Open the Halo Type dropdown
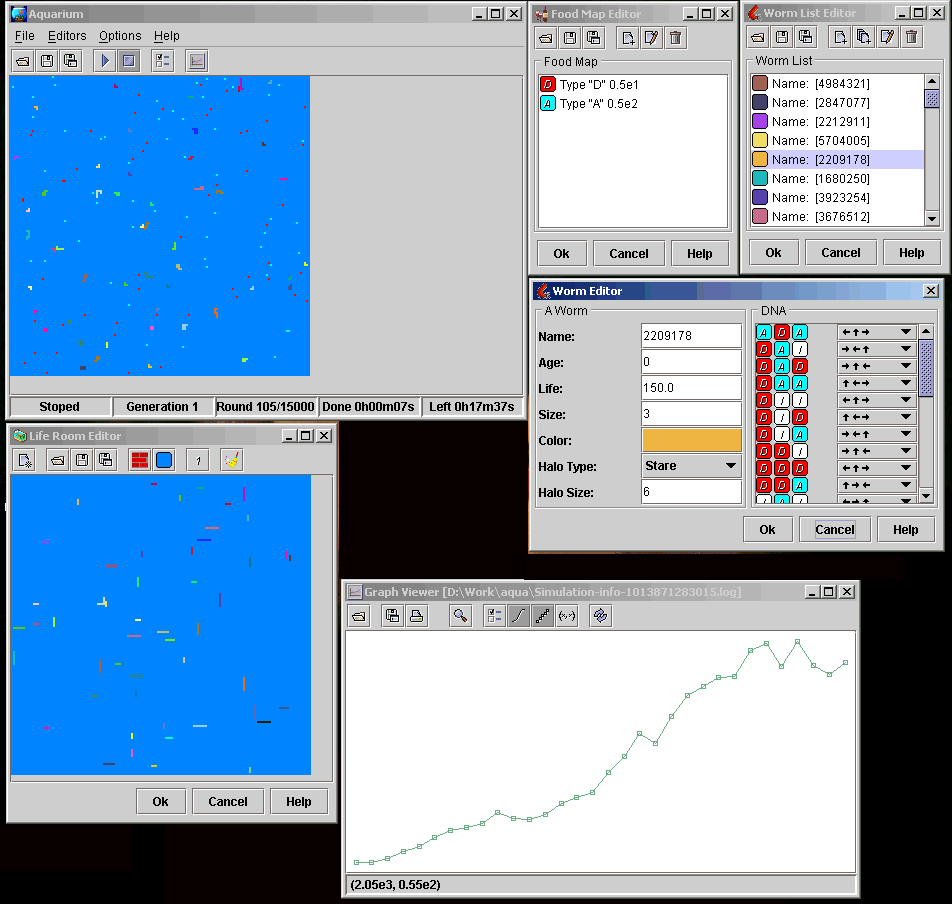This screenshot has height=904, width=952. pos(691,466)
